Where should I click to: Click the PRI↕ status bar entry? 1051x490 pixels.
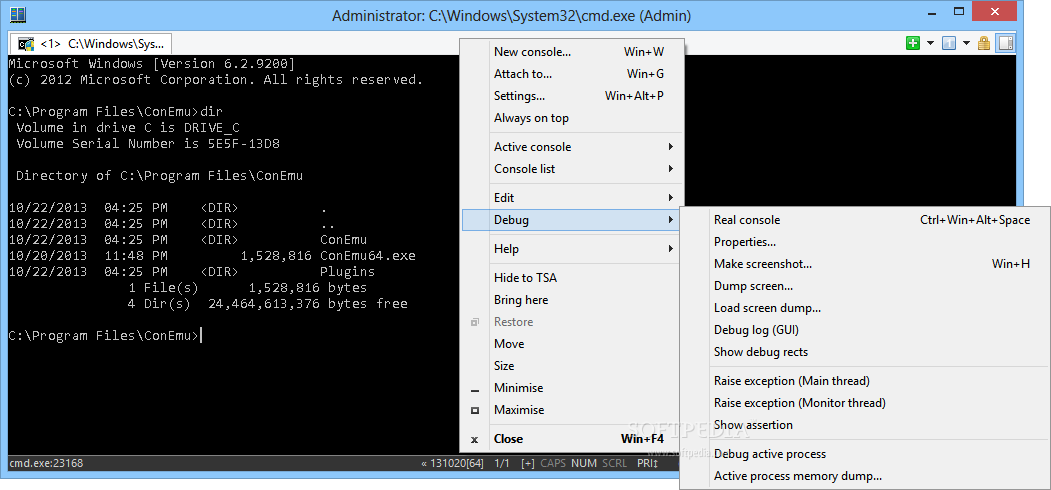click(647, 463)
